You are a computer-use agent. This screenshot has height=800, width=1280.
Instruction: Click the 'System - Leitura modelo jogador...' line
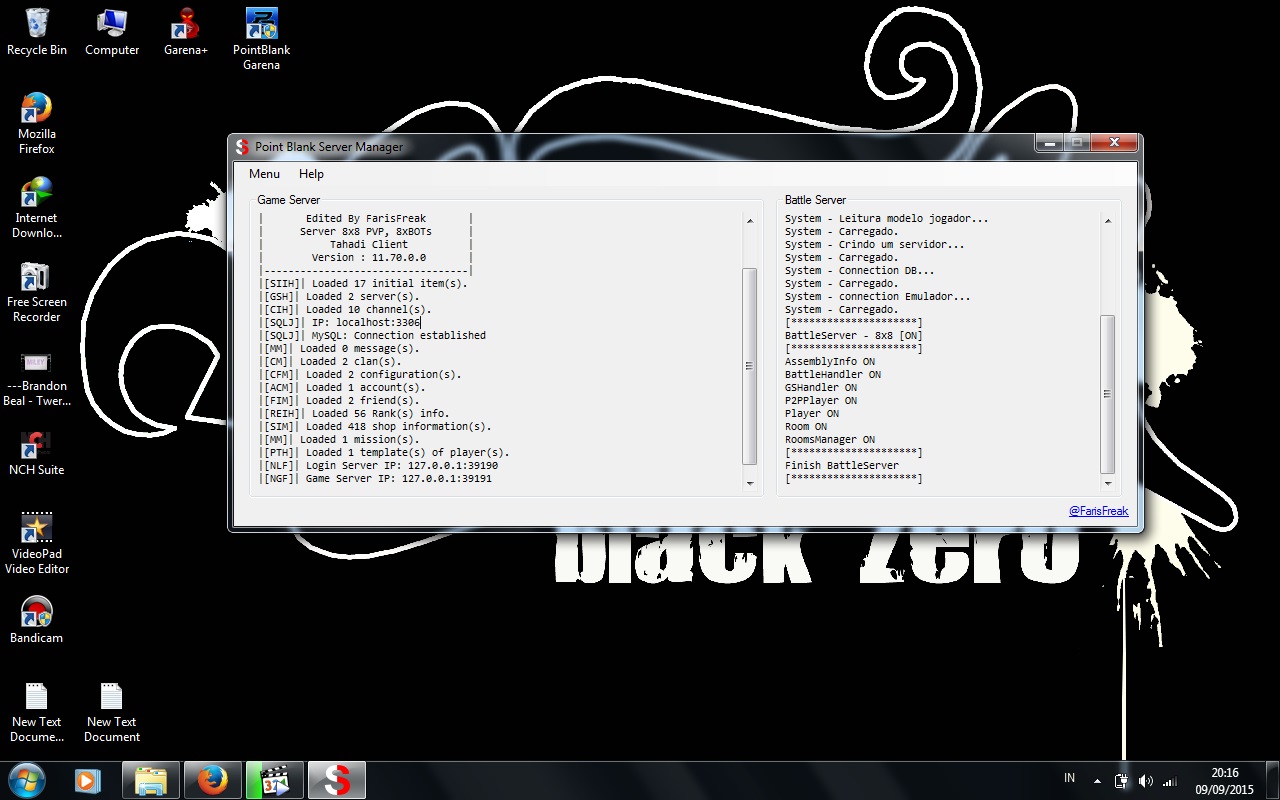(887, 218)
